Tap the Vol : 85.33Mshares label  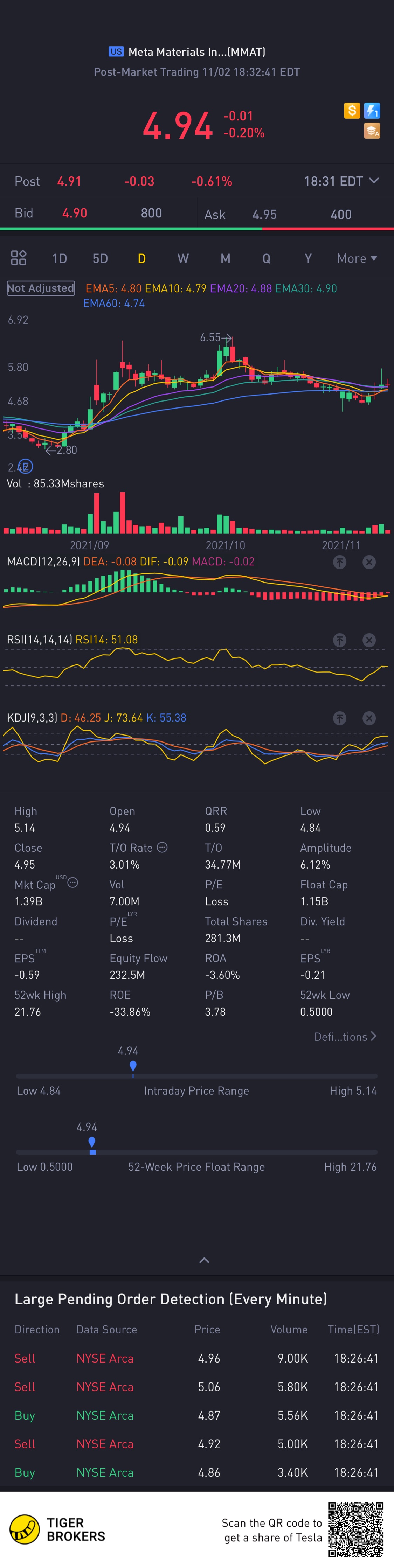[x=55, y=483]
